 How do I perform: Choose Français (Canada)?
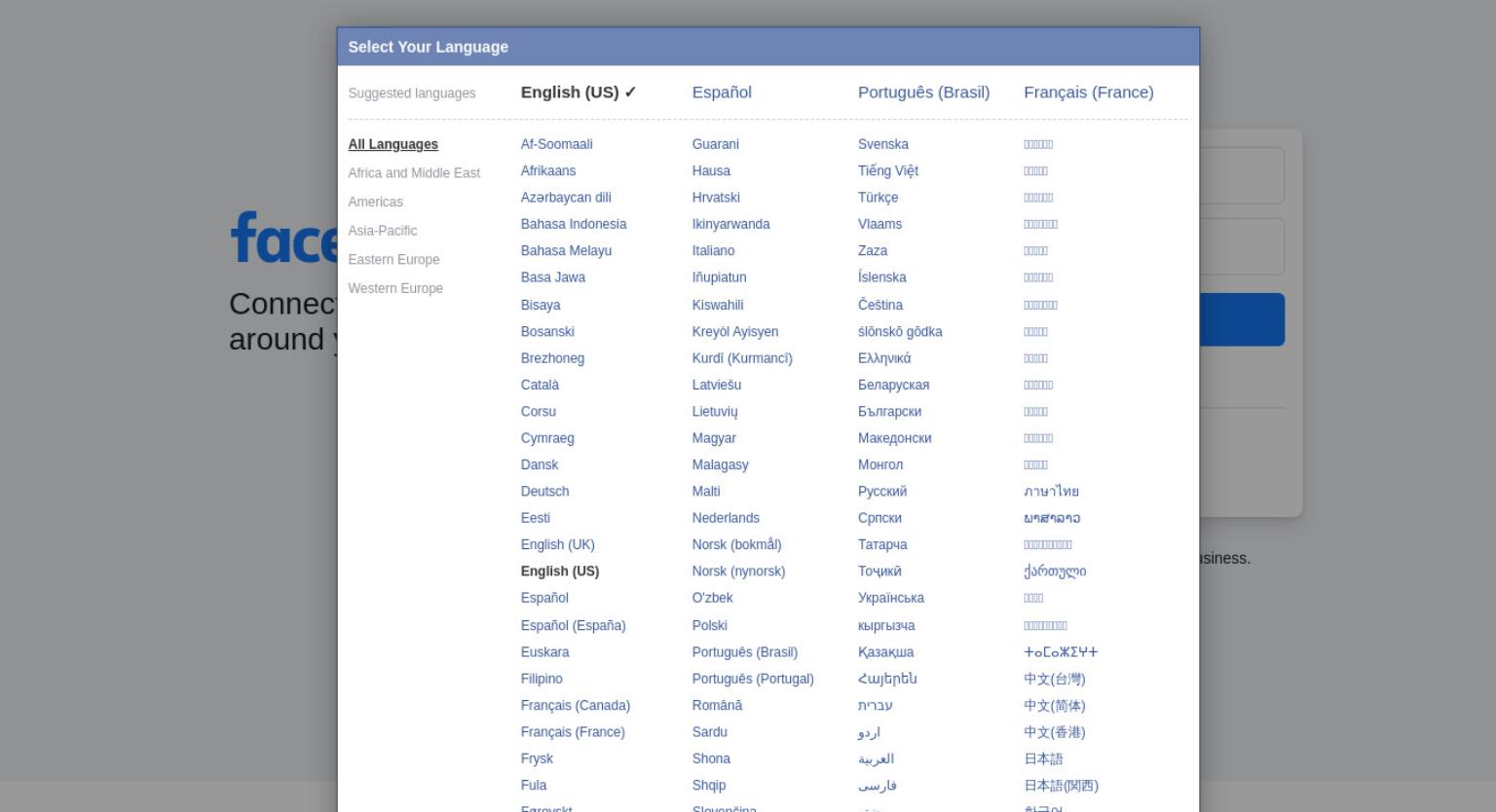(576, 705)
